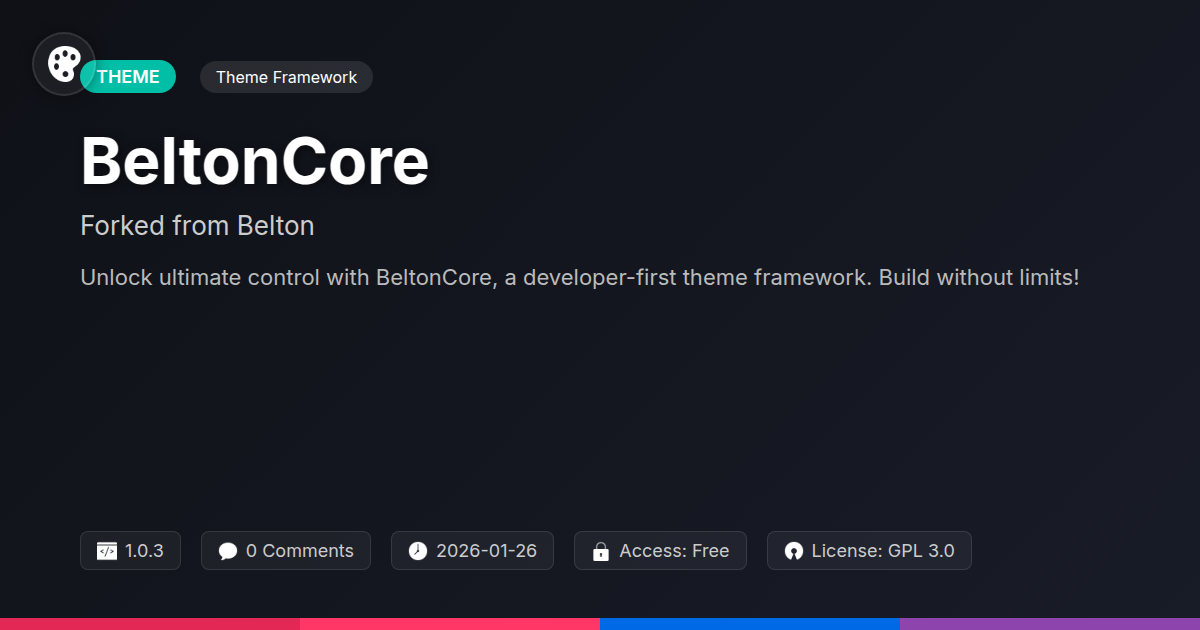This screenshot has width=1200, height=630.
Task: Click the BeltonCore title heading
Action: (x=254, y=162)
